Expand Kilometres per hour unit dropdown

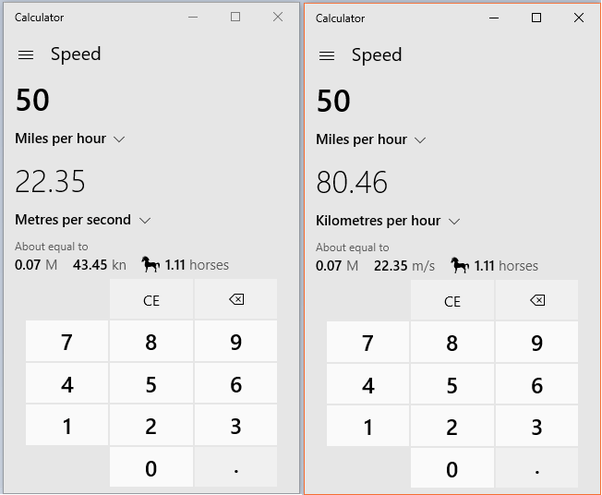[388, 221]
